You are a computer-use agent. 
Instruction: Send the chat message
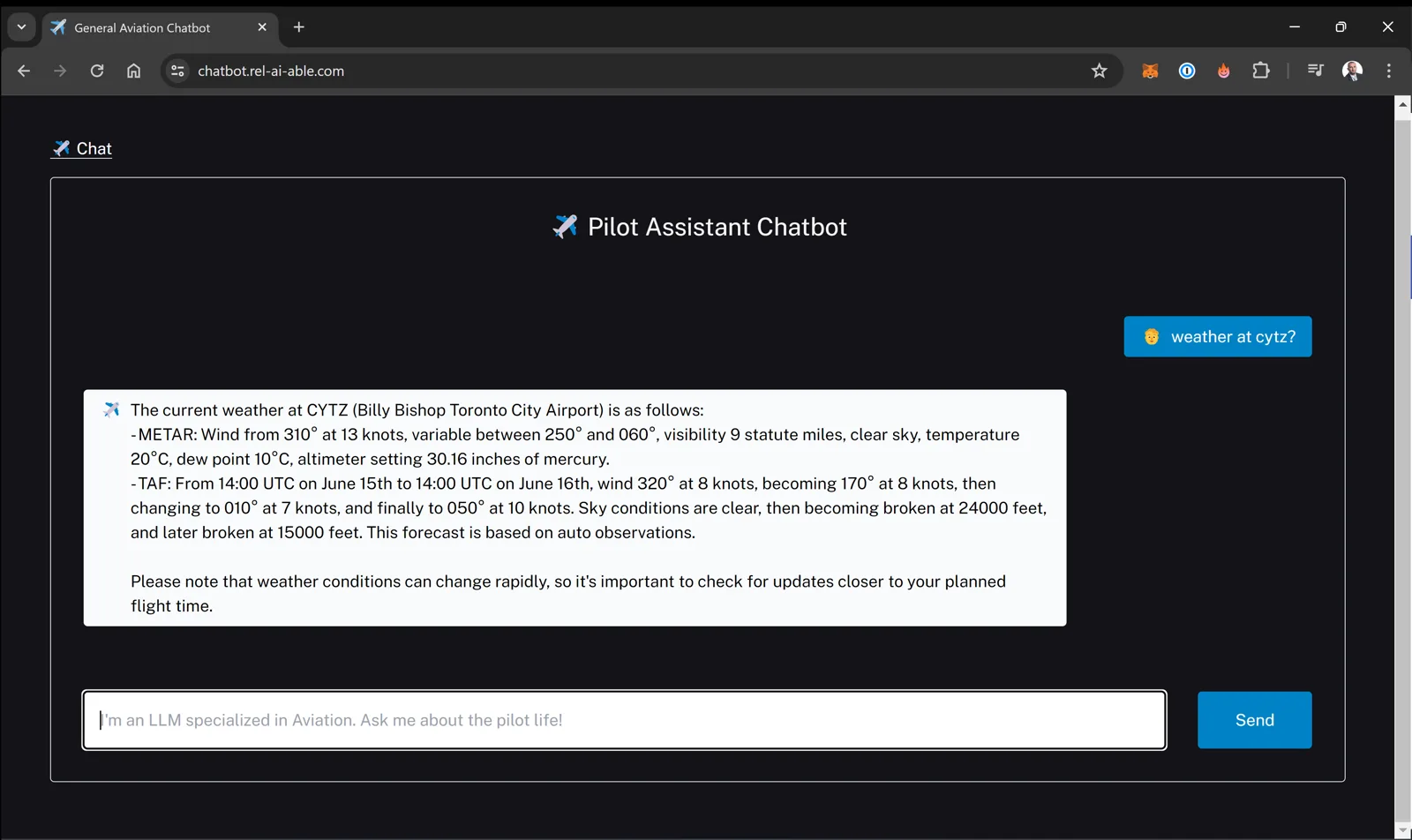tap(1254, 720)
